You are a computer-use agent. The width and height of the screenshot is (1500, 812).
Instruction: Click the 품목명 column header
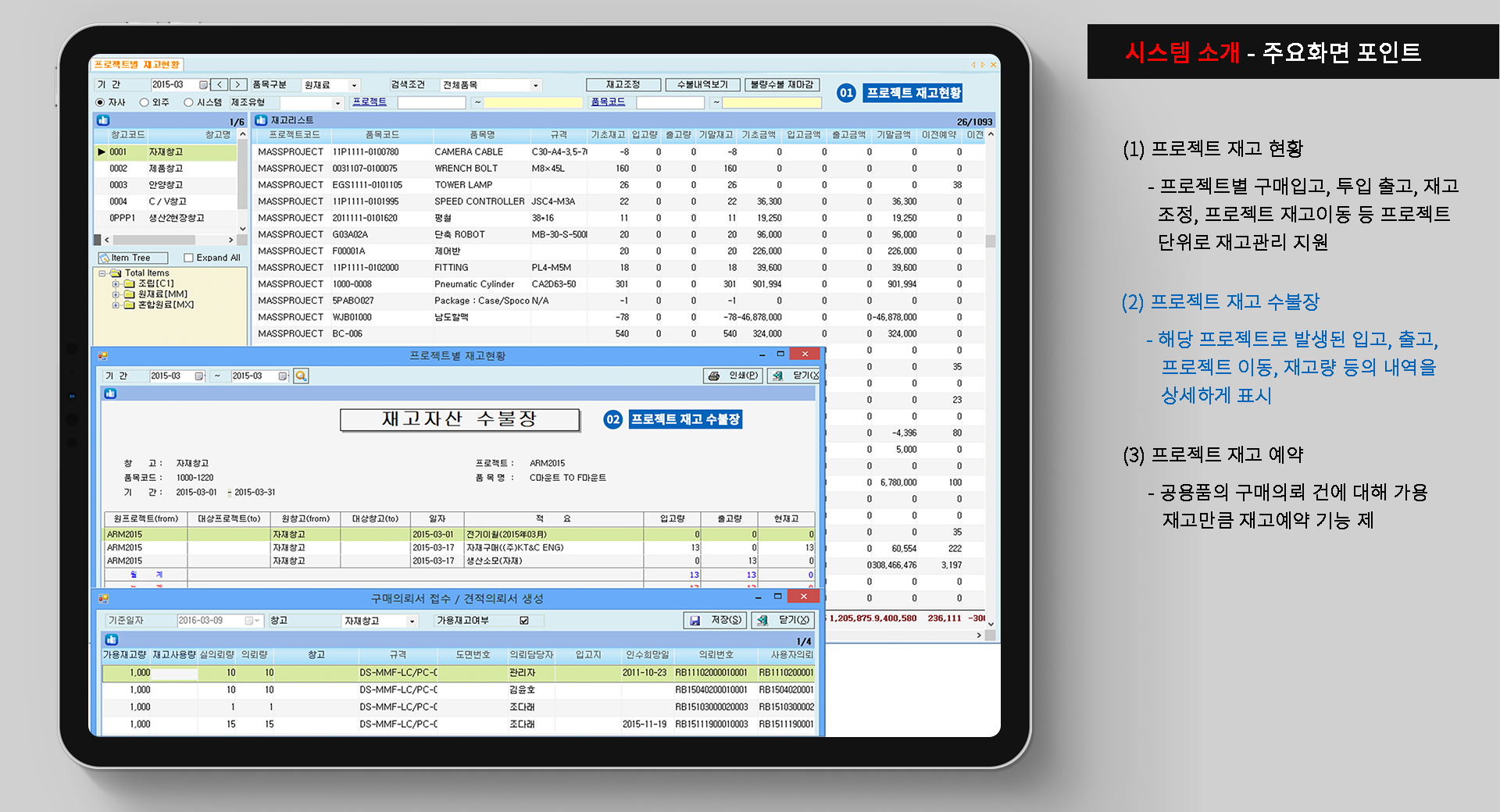(x=482, y=135)
